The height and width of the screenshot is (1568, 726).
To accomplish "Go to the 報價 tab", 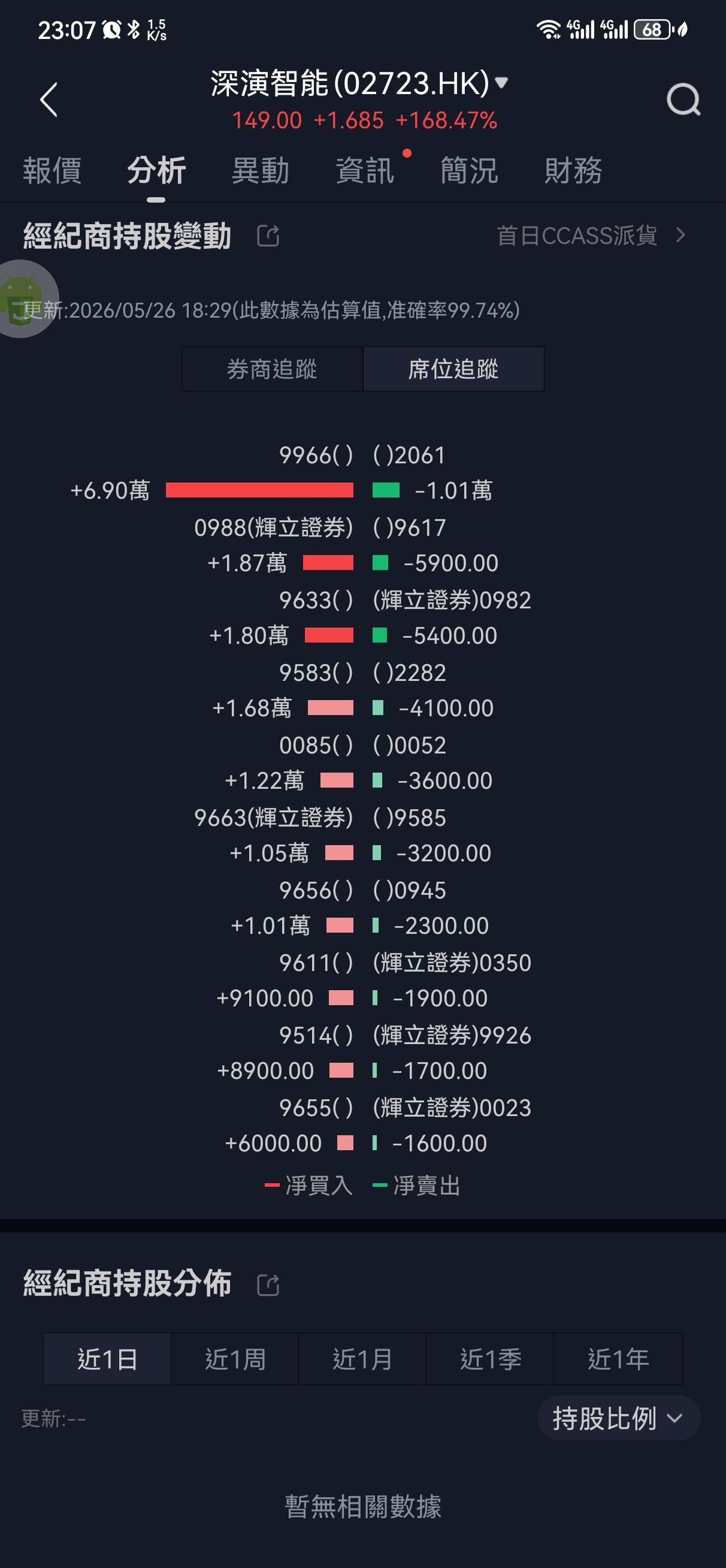I will (x=52, y=170).
